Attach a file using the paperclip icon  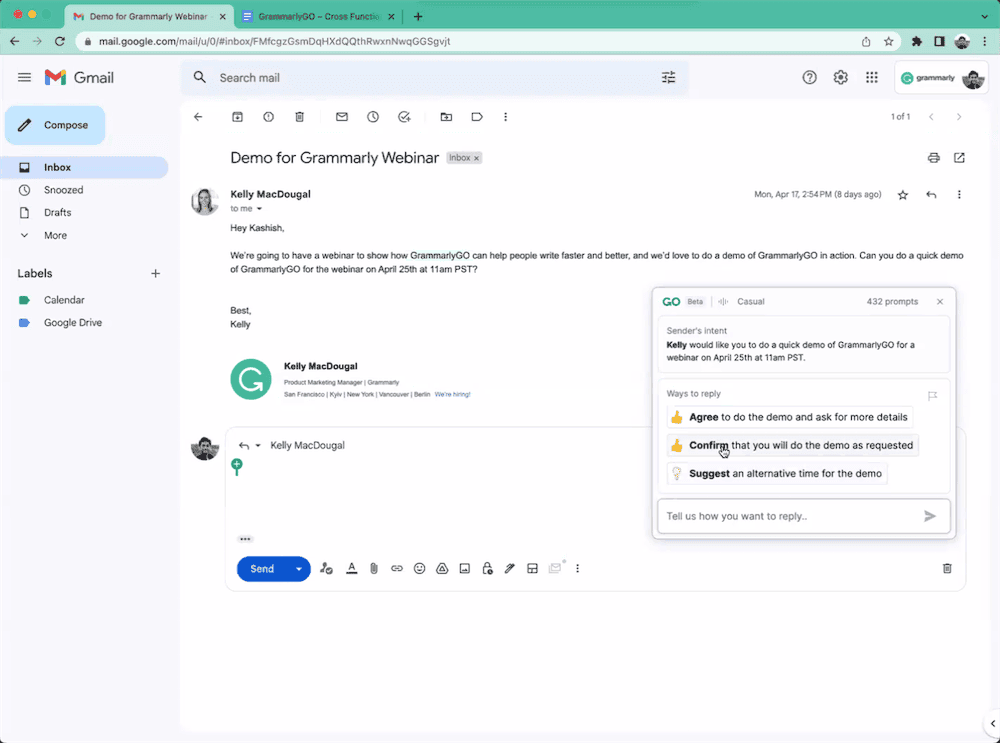point(374,569)
